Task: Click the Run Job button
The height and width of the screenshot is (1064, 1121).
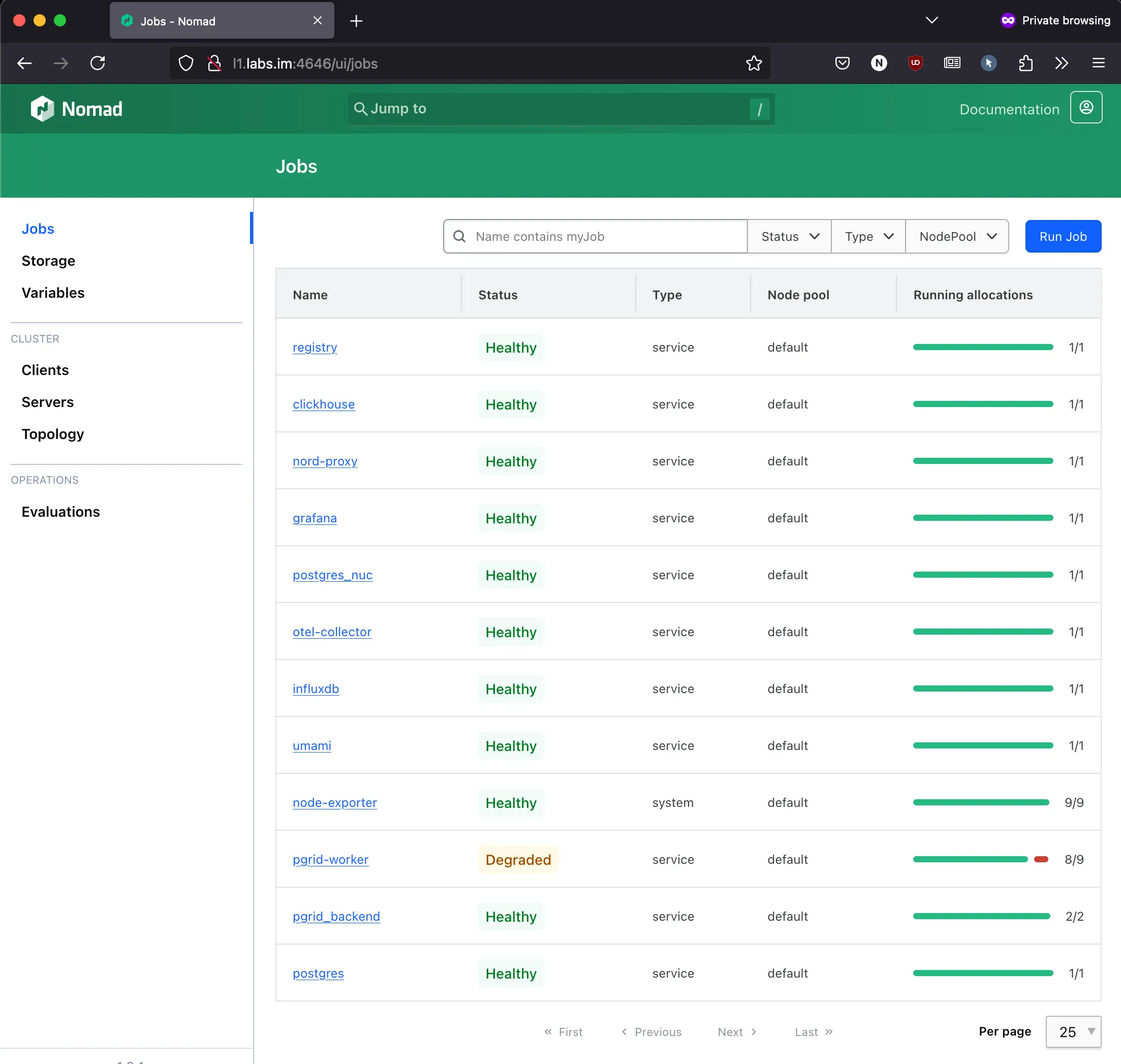Action: (x=1063, y=236)
